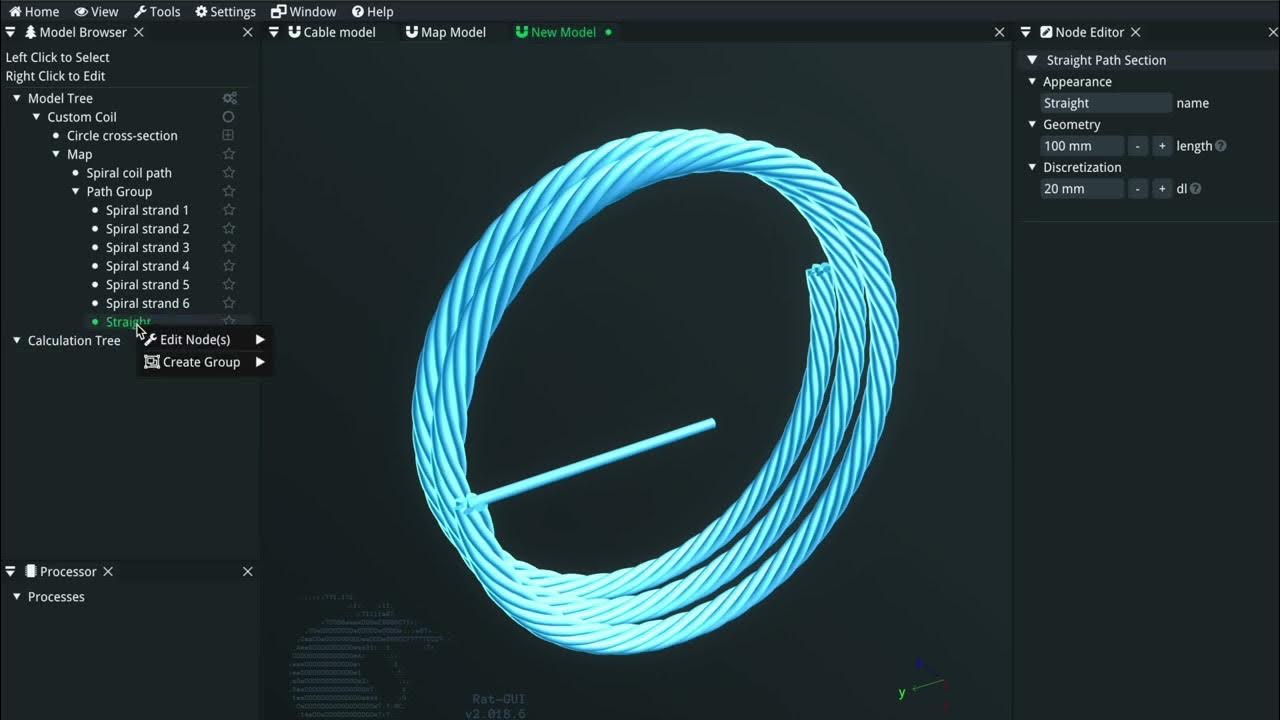Open viewport panel dropdown triangle
This screenshot has height=720, width=1280.
click(x=274, y=32)
